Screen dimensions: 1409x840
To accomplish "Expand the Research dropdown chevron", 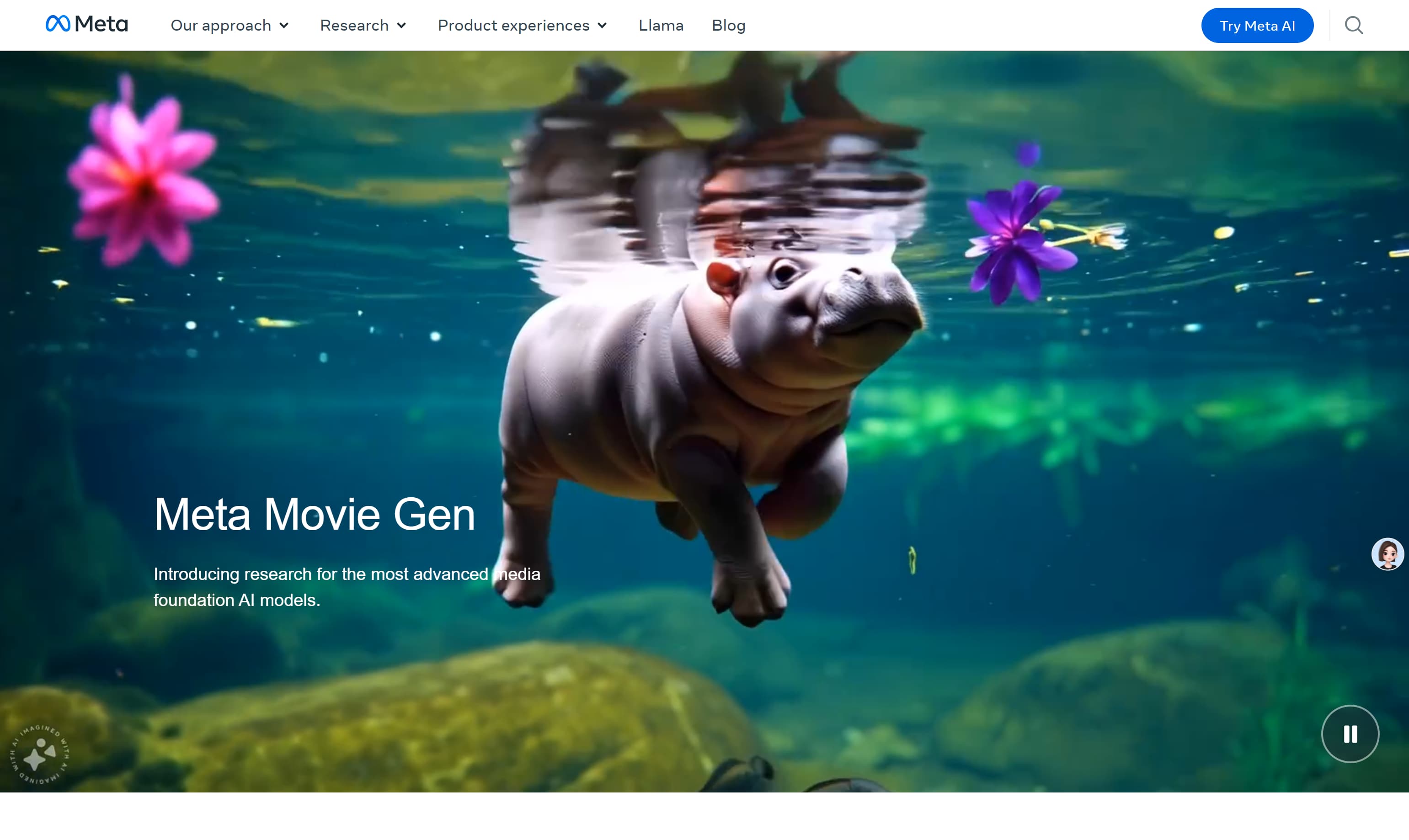I will [401, 26].
